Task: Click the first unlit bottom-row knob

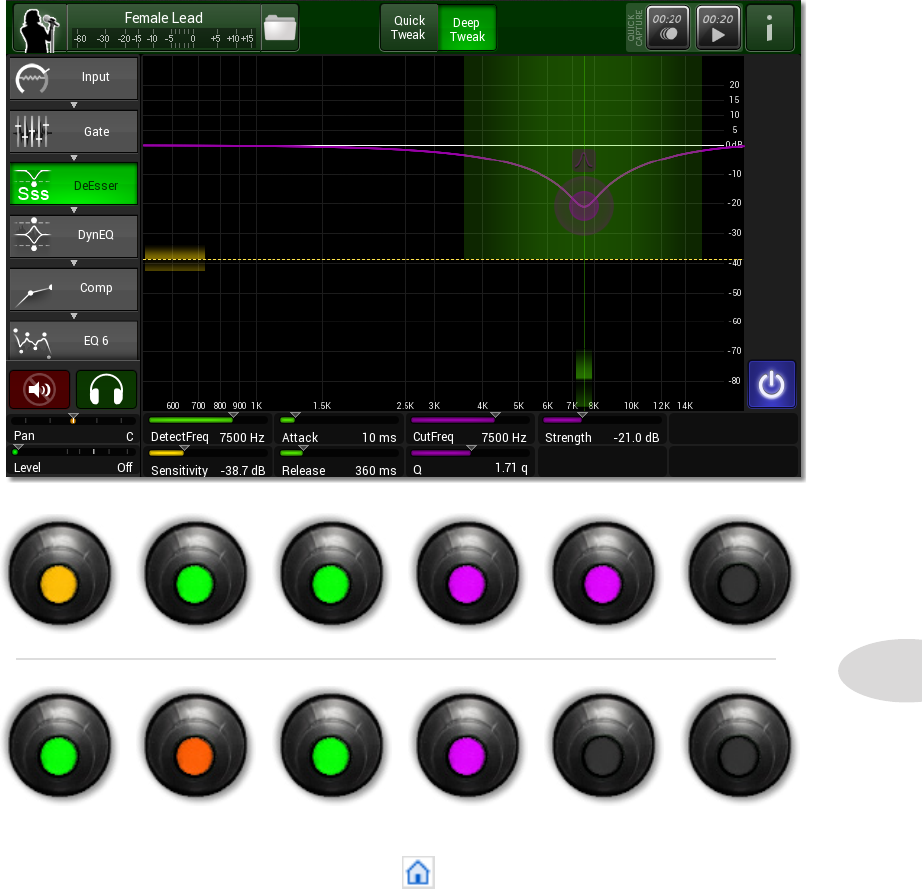Action: click(x=603, y=745)
